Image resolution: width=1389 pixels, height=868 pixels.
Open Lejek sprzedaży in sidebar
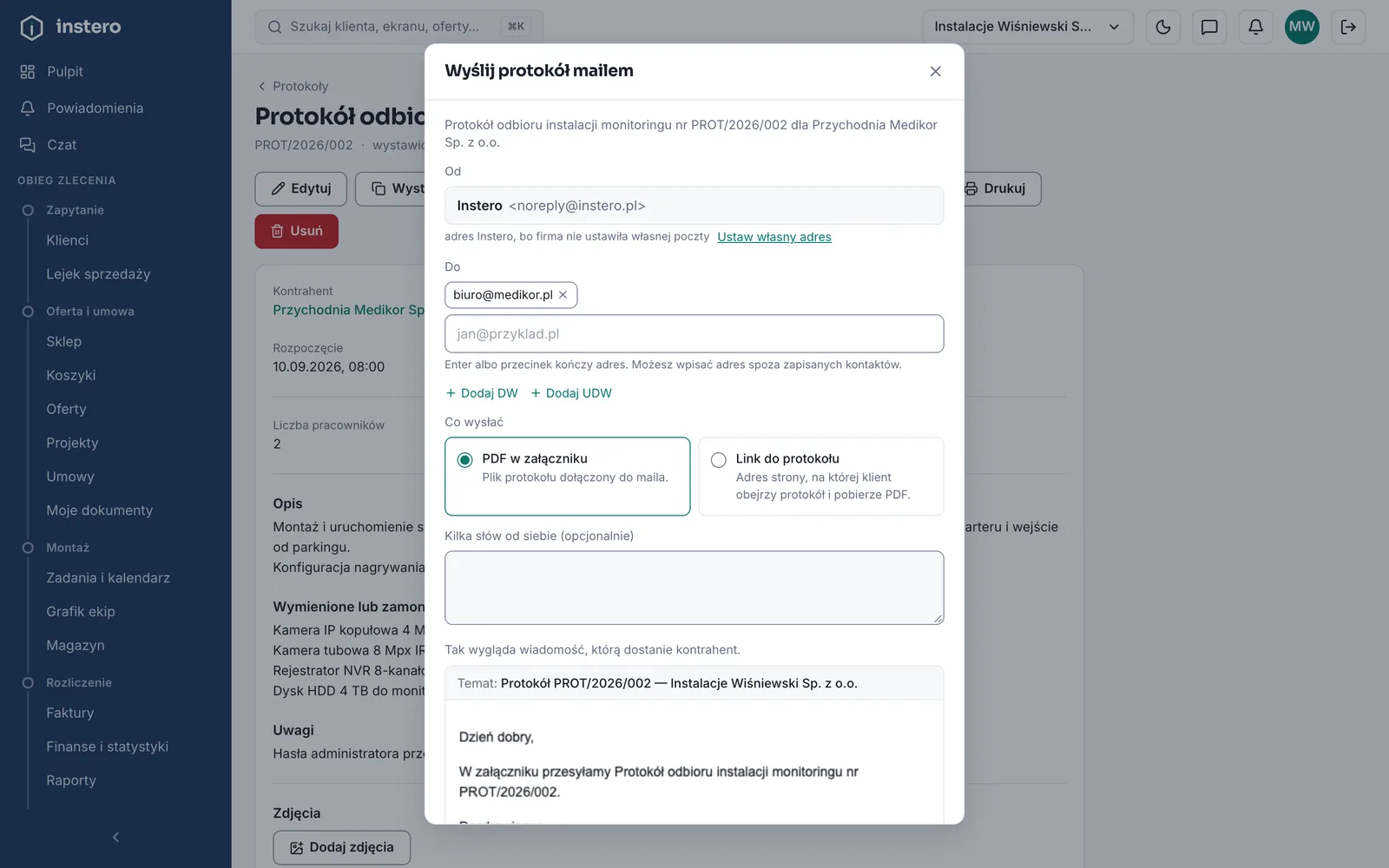[98, 274]
